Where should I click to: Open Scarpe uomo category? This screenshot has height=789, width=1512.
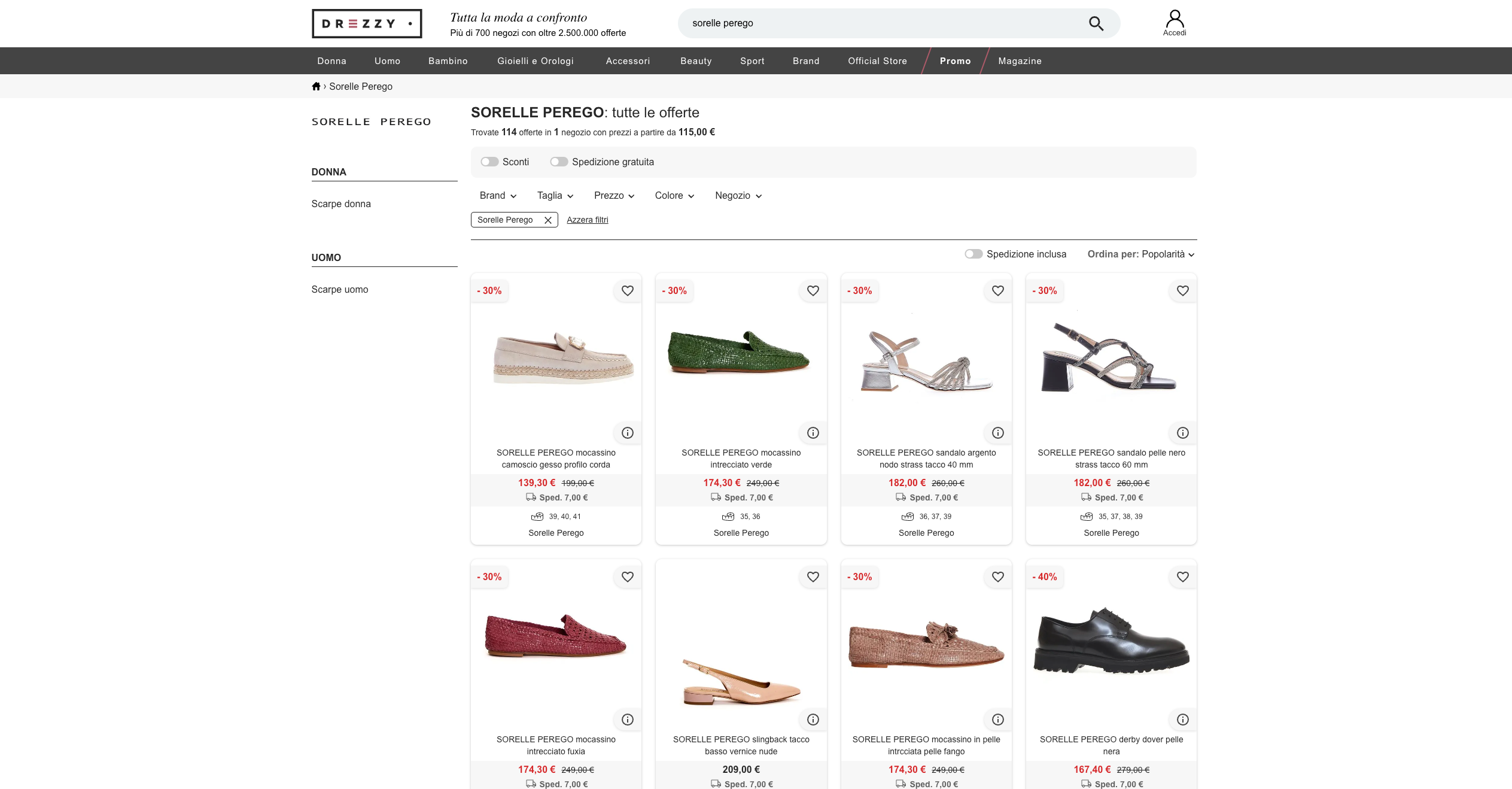pyautogui.click(x=339, y=289)
